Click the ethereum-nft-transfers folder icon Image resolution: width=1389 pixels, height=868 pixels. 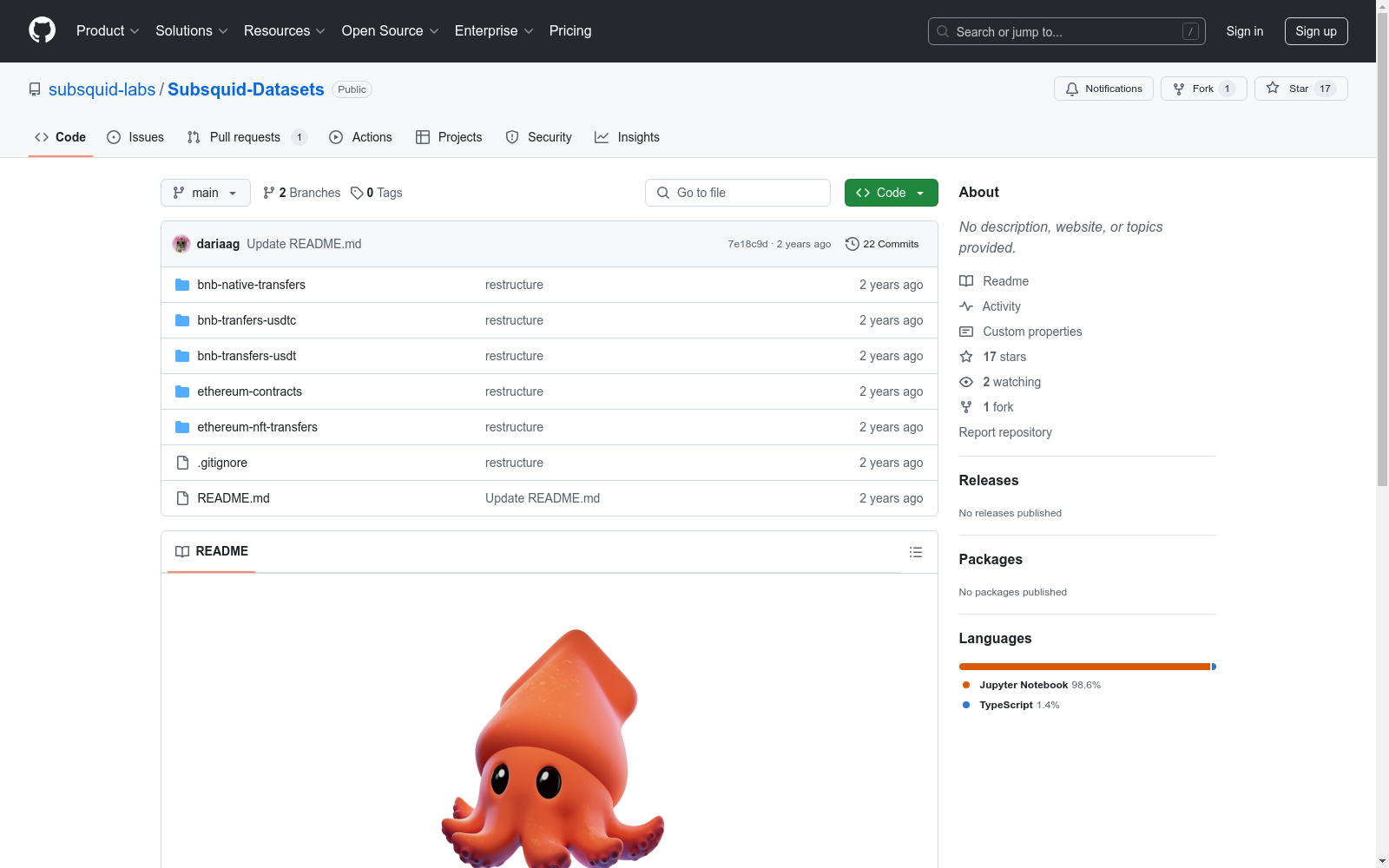(x=182, y=427)
